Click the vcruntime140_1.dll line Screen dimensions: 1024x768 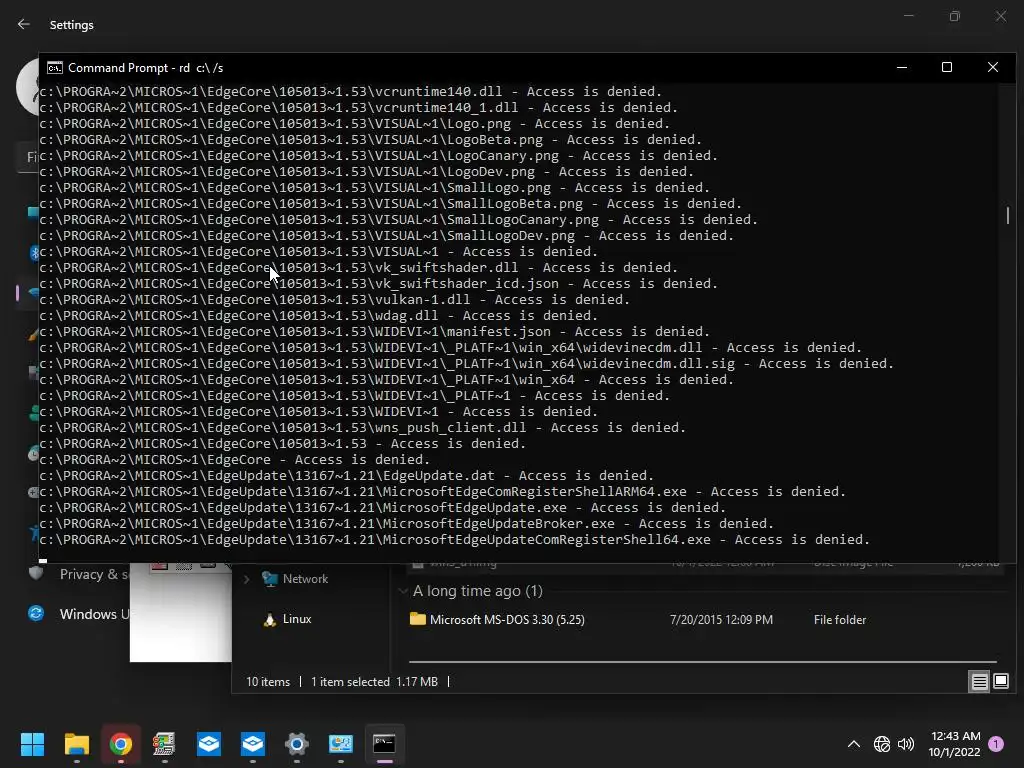point(359,108)
